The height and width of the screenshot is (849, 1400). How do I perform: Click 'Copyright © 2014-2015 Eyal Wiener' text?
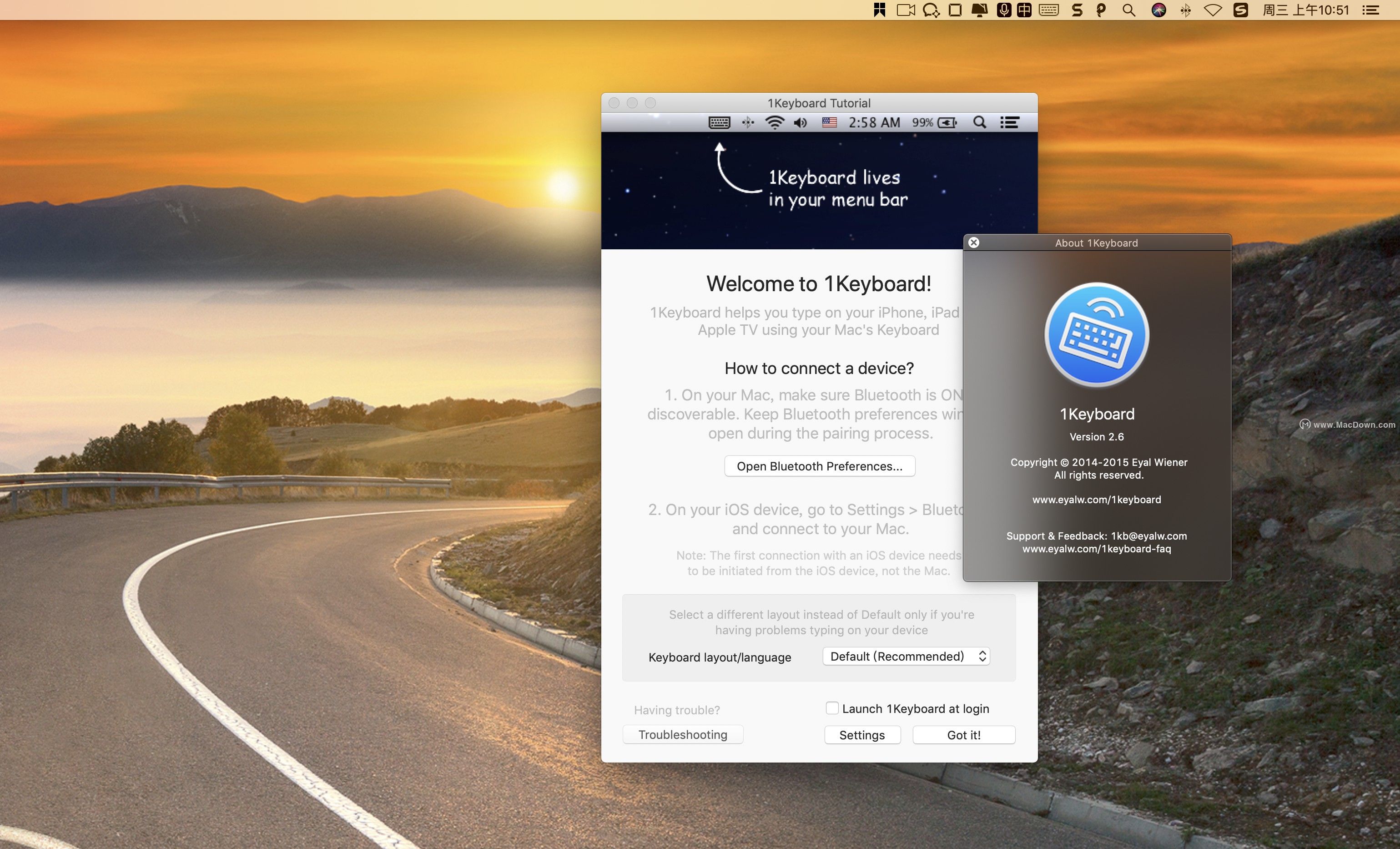1099,462
